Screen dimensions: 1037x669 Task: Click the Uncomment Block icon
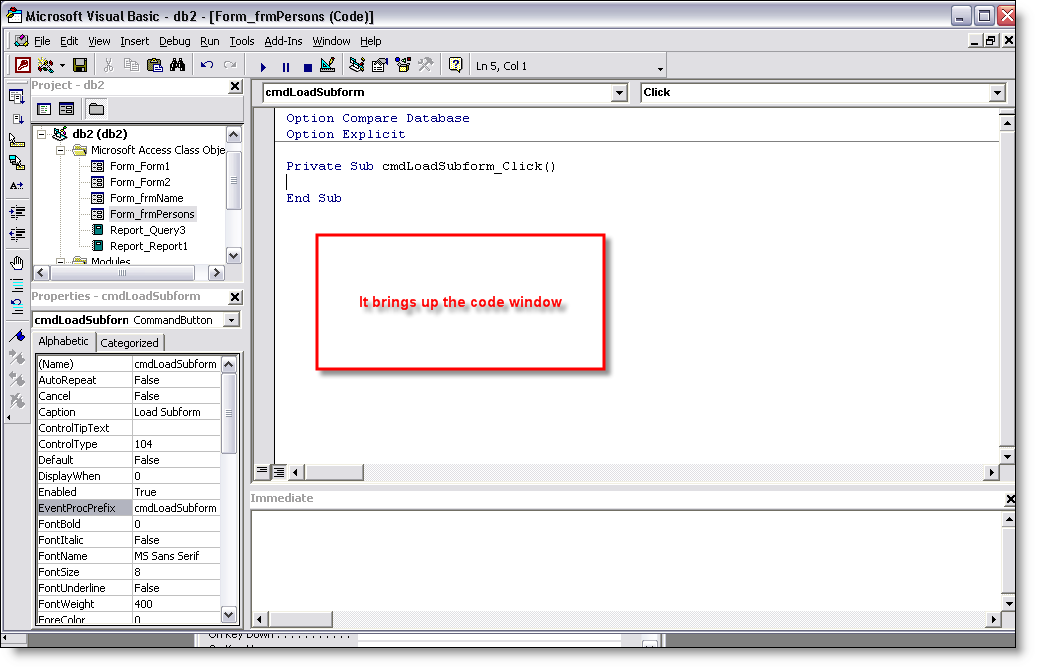pyautogui.click(x=17, y=307)
